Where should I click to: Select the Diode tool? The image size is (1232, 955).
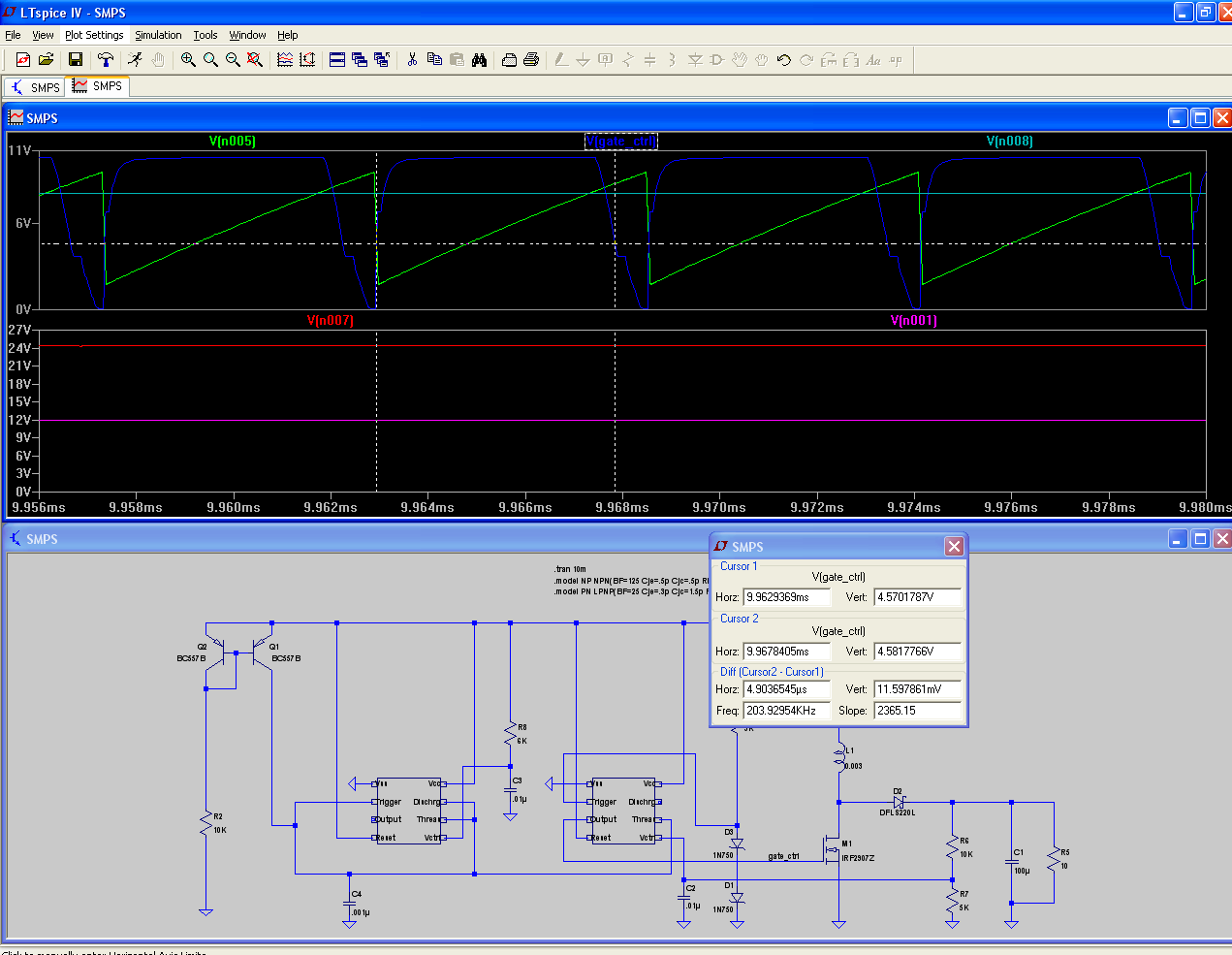[695, 60]
